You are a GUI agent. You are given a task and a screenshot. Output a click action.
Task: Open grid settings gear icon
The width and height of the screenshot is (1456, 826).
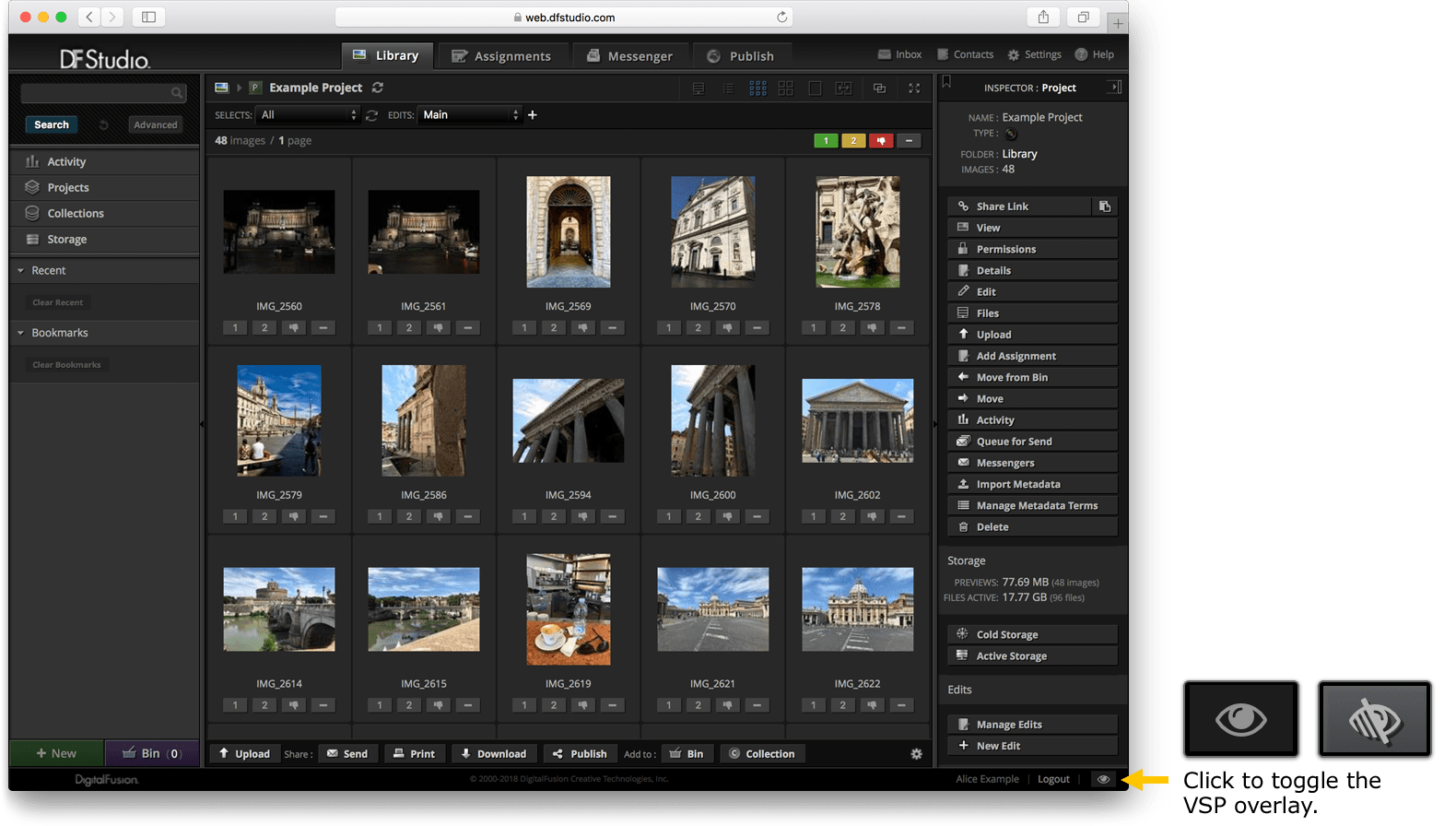click(x=916, y=754)
